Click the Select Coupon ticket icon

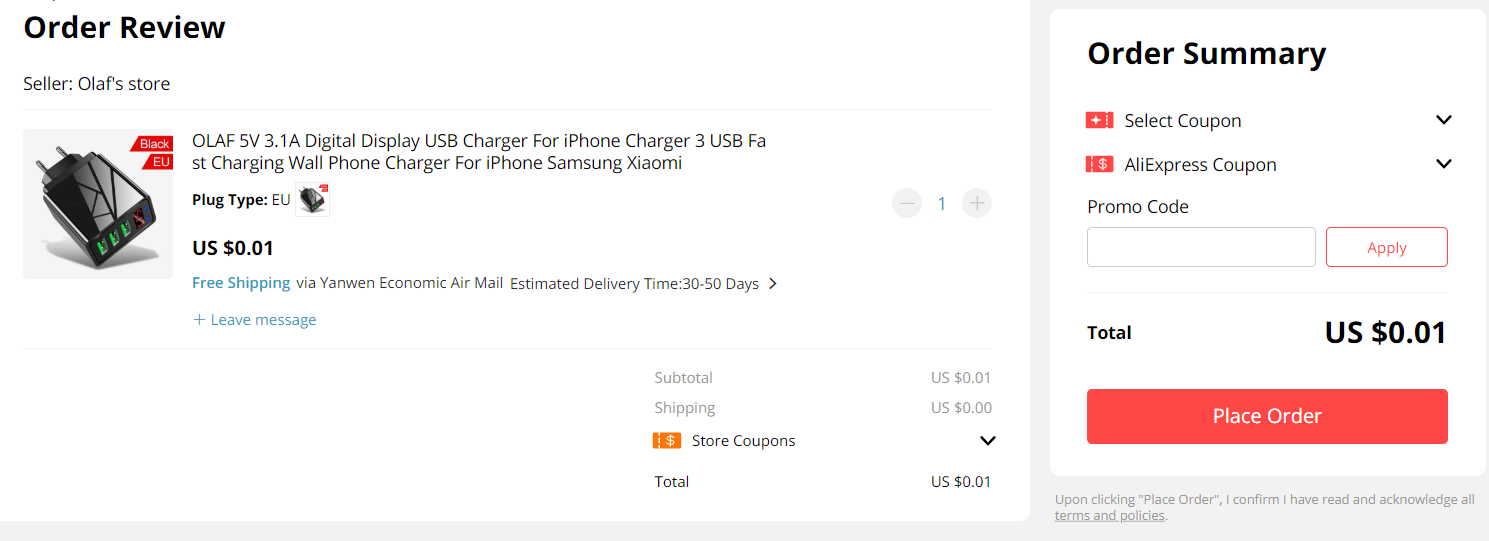coord(1099,120)
